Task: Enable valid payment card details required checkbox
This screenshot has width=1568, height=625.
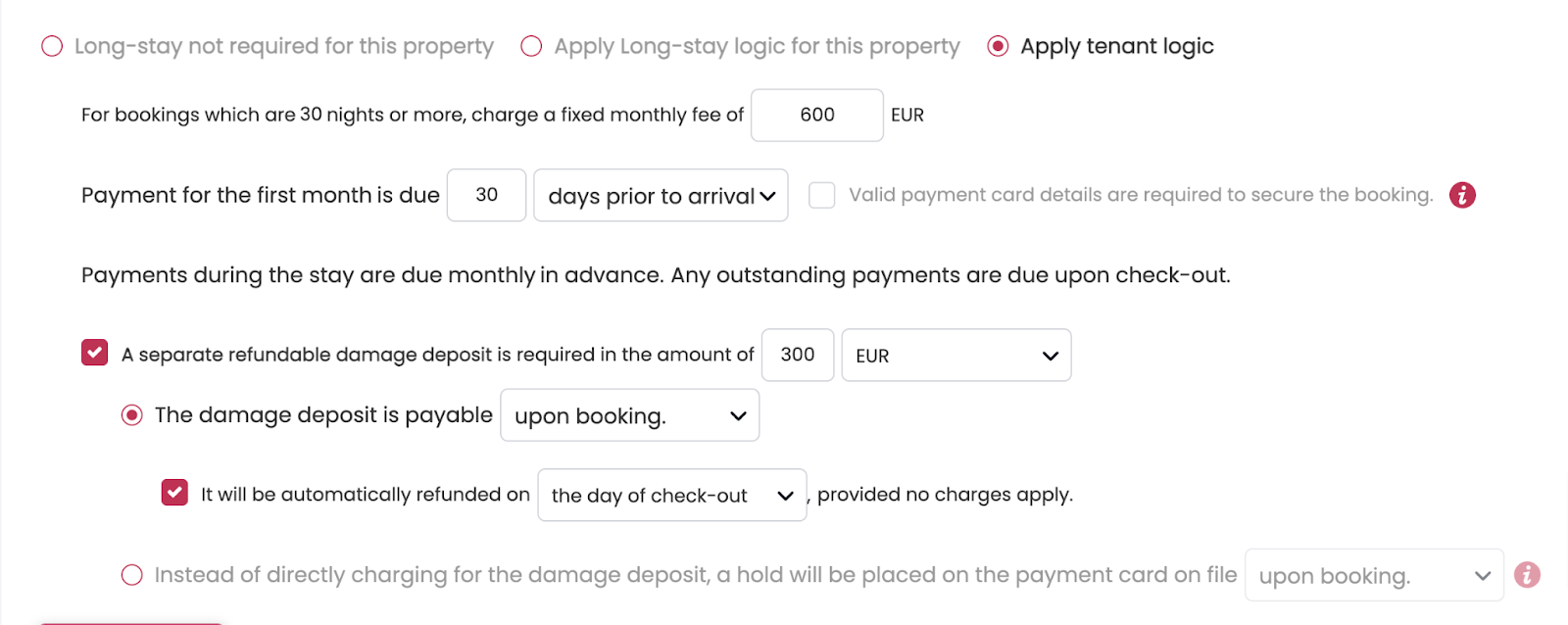Action: point(821,195)
